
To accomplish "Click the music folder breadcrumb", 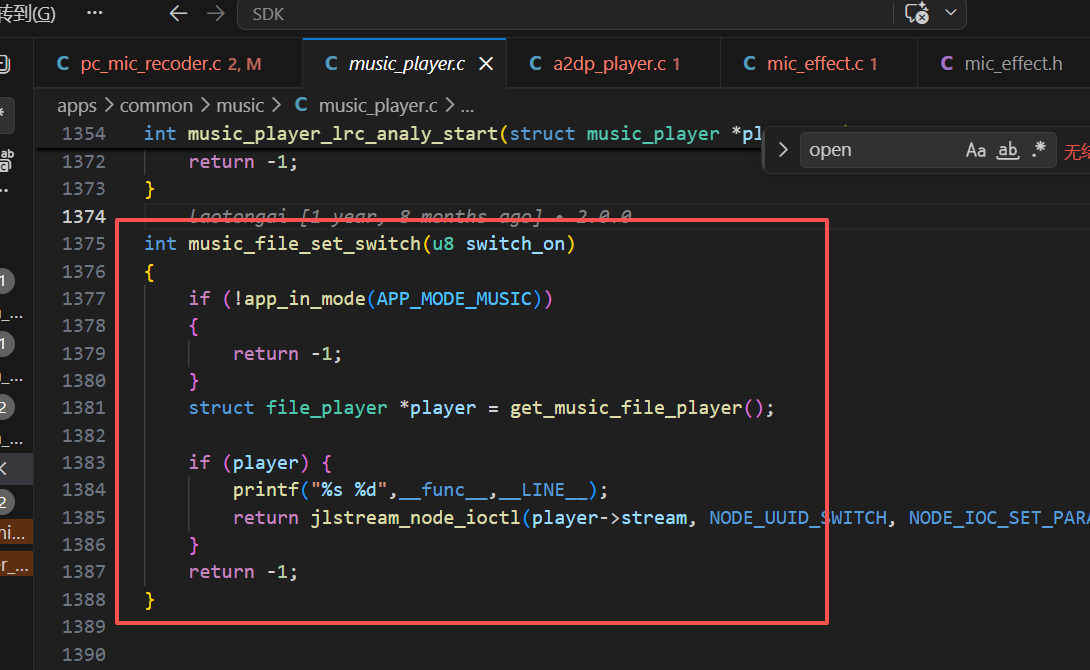I will click(x=240, y=106).
